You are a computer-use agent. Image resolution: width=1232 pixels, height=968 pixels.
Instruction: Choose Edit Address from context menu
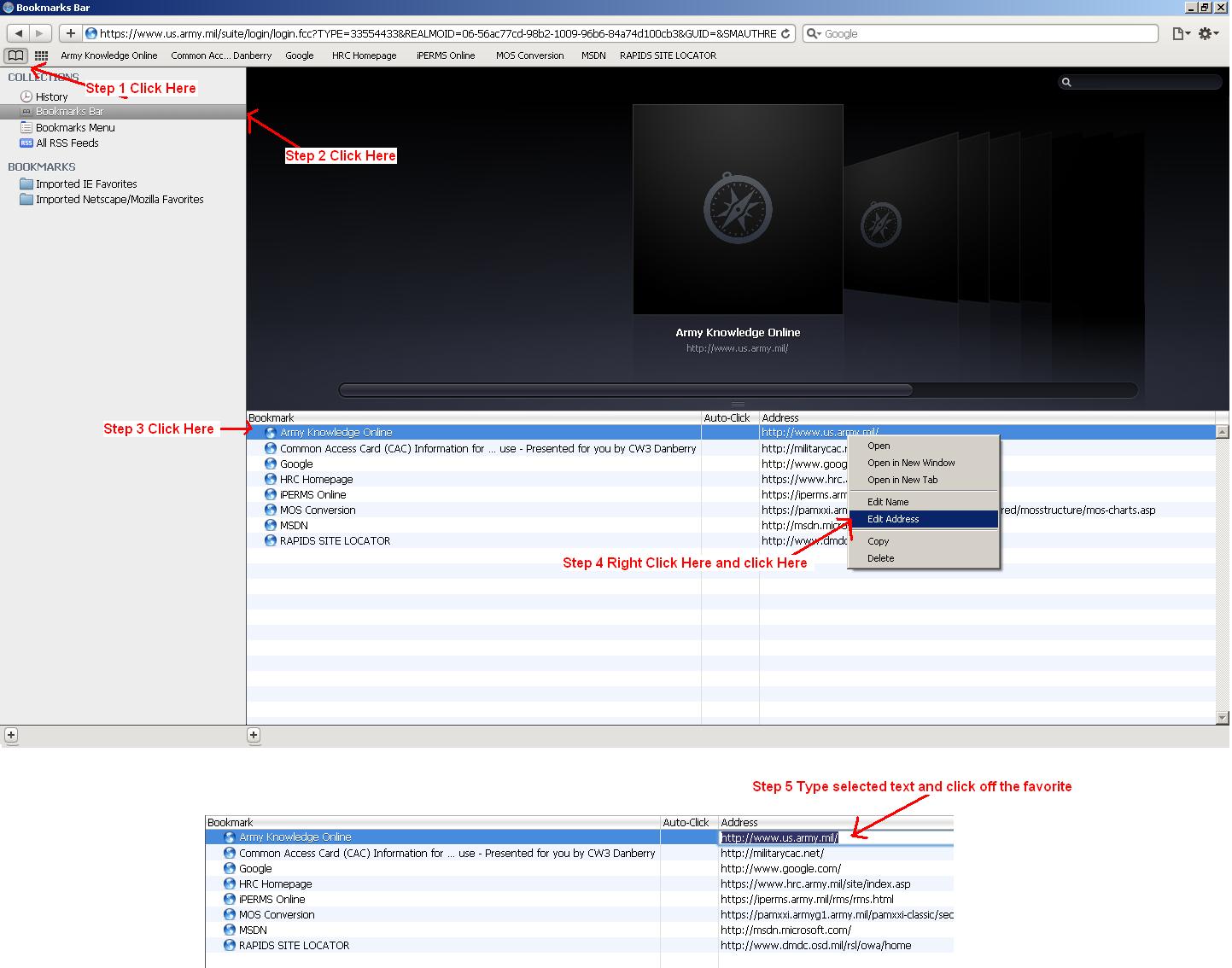point(893,519)
